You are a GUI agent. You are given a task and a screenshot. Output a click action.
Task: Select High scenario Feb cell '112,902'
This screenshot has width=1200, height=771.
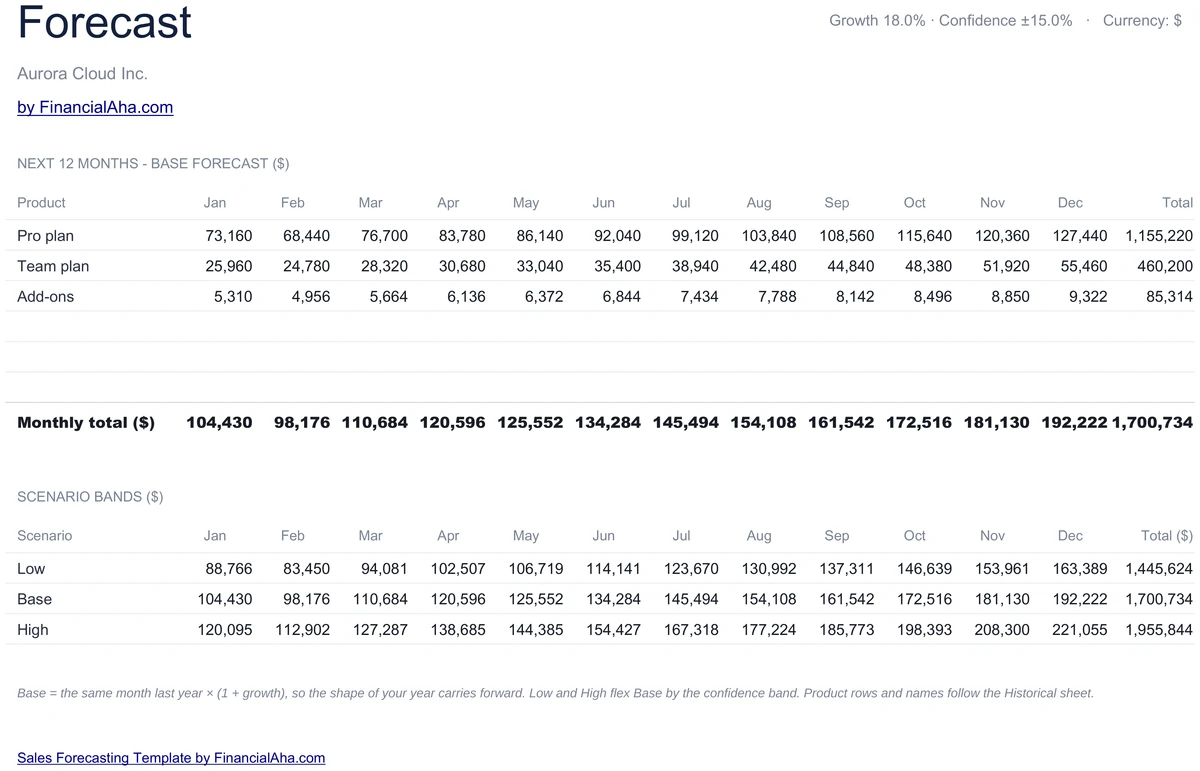coord(303,630)
